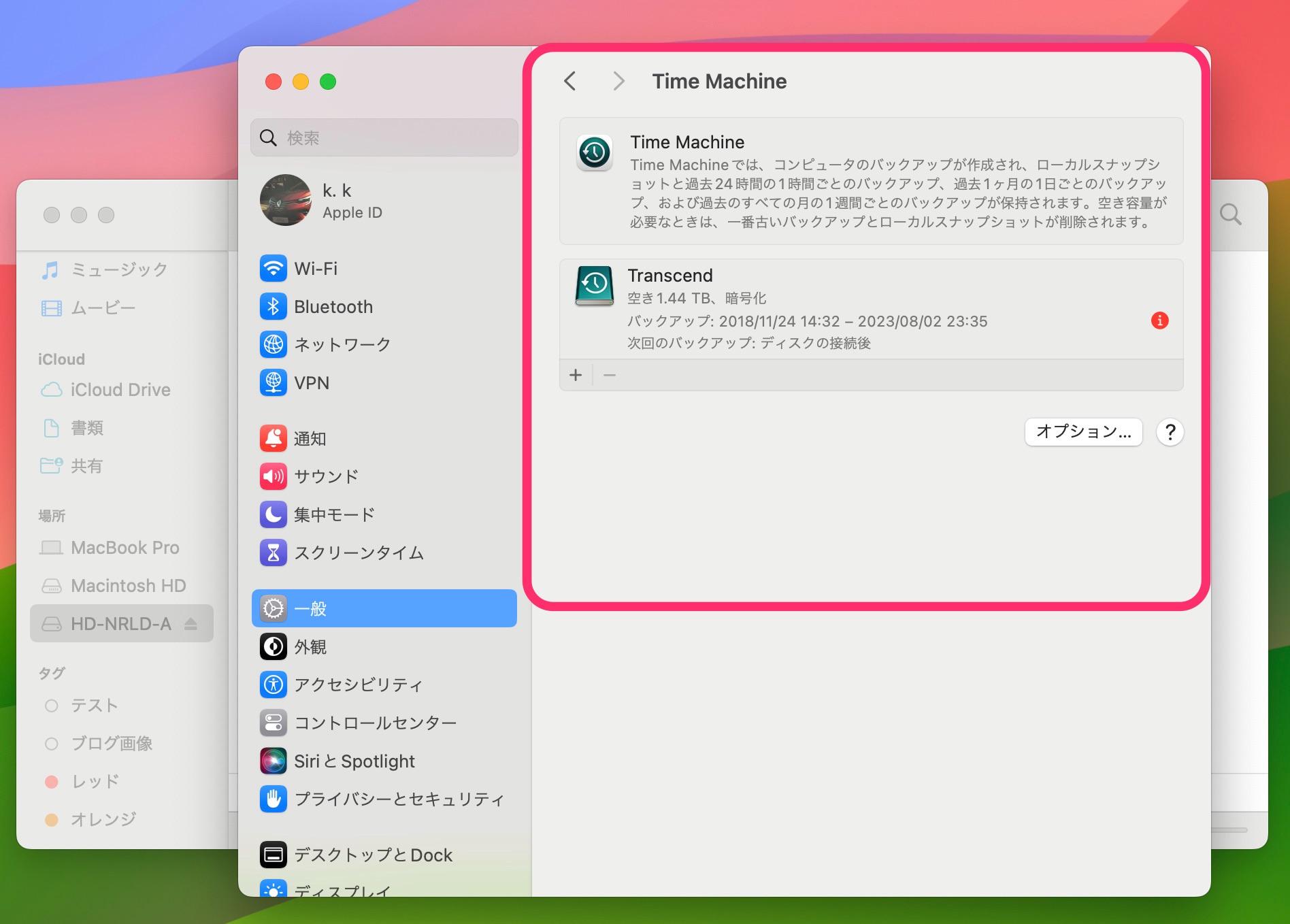Select HD-NRLD-A in the Finder sidebar

click(121, 624)
